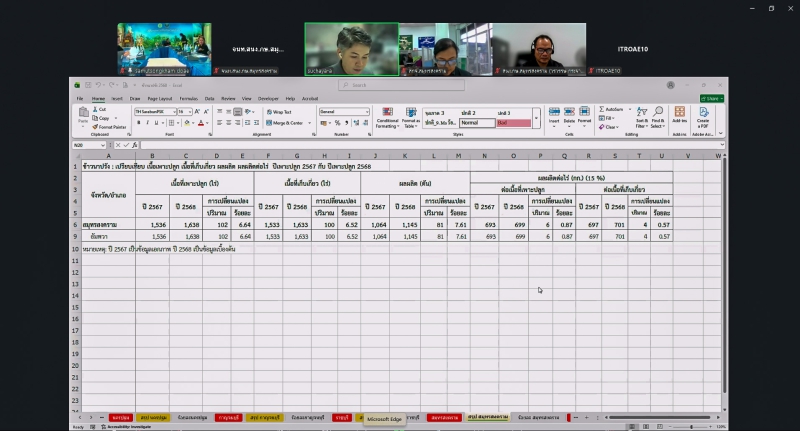Image resolution: width=800 pixels, height=431 pixels.
Task: Open the font name dropdown
Action: click(175, 112)
